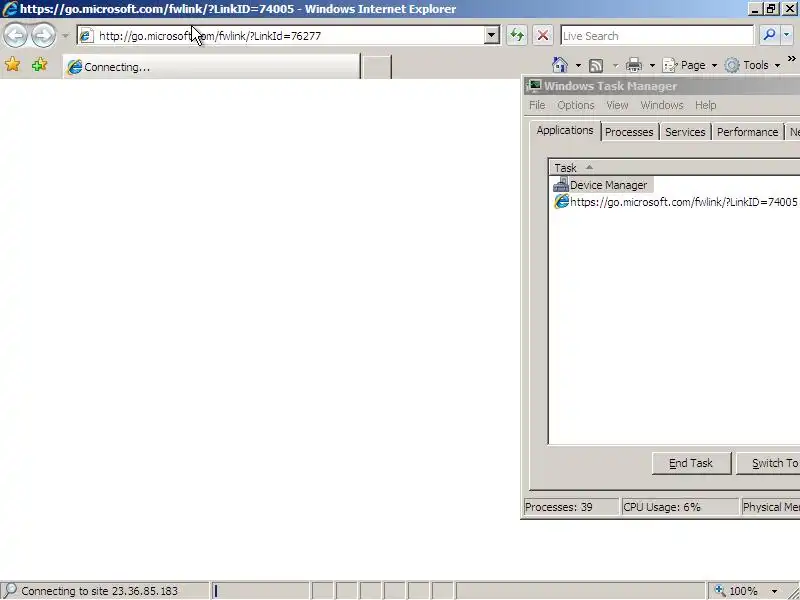800x600 pixels.
Task: Click the Forward navigation arrow
Action: click(x=43, y=36)
